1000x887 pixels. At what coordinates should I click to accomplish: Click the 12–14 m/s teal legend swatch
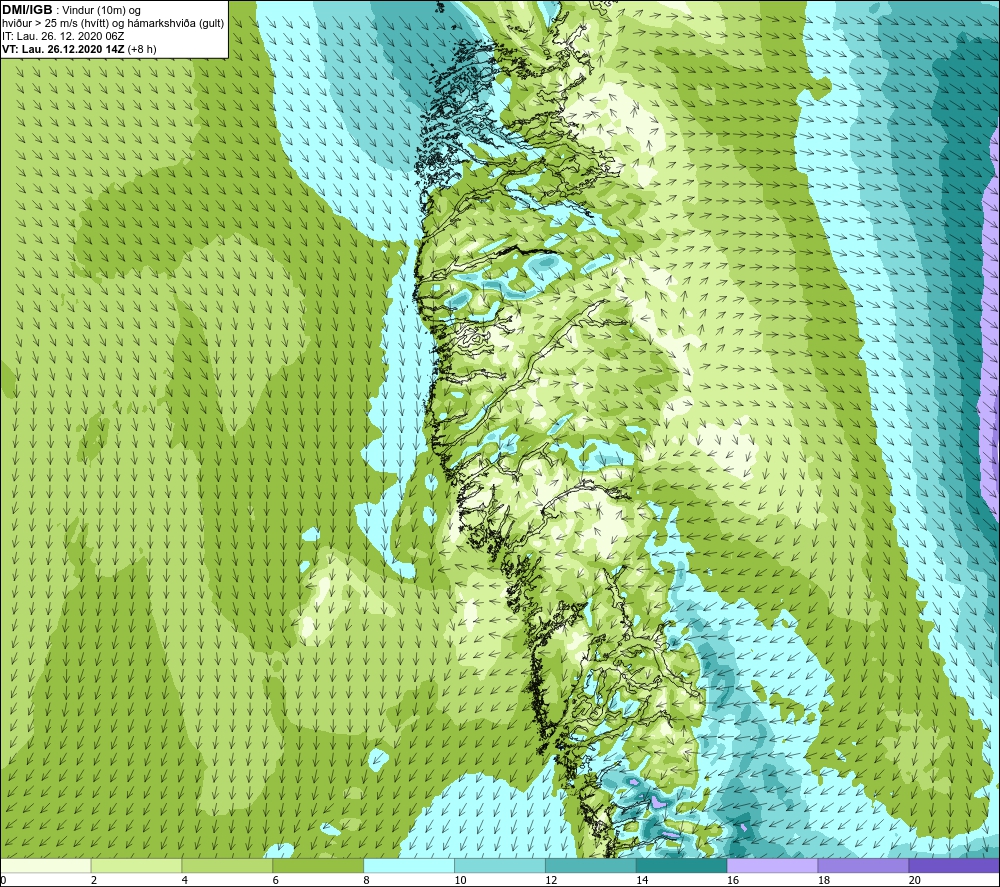point(591,866)
